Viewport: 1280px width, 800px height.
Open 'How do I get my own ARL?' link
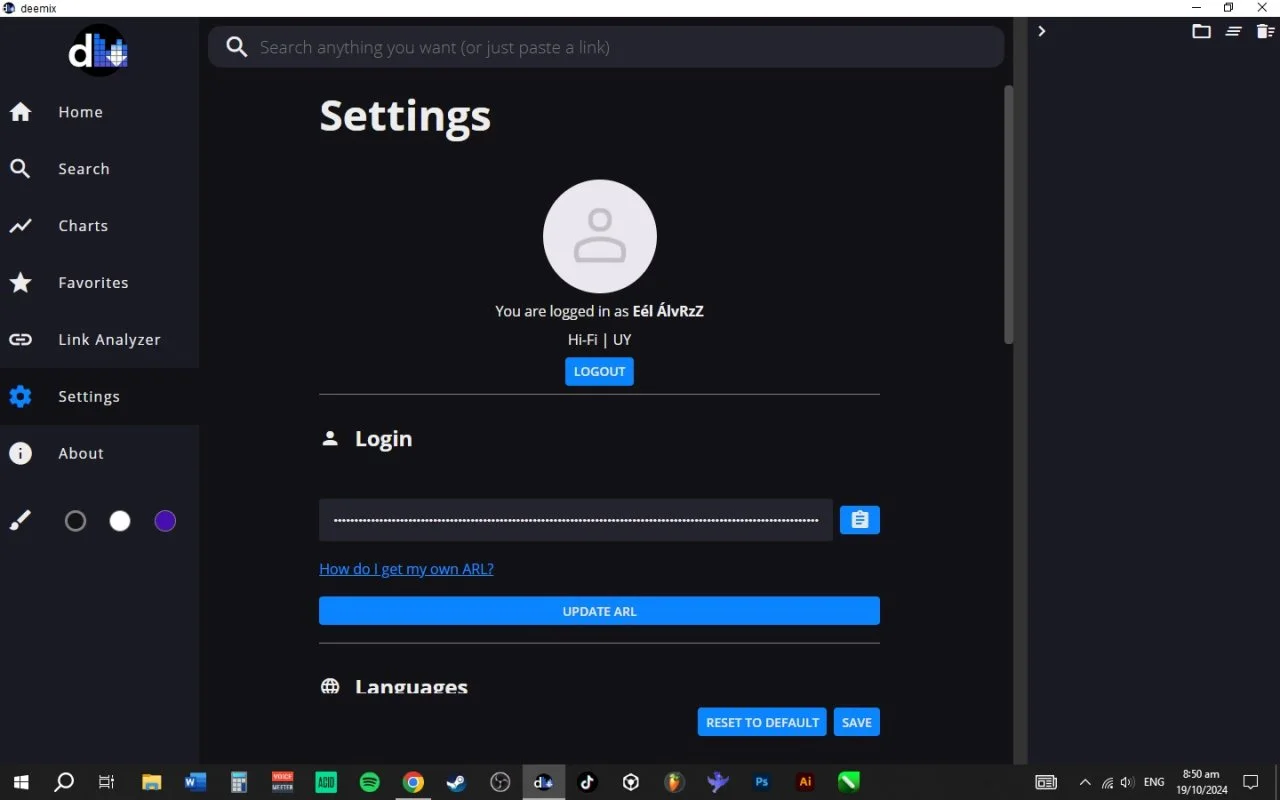(x=406, y=569)
